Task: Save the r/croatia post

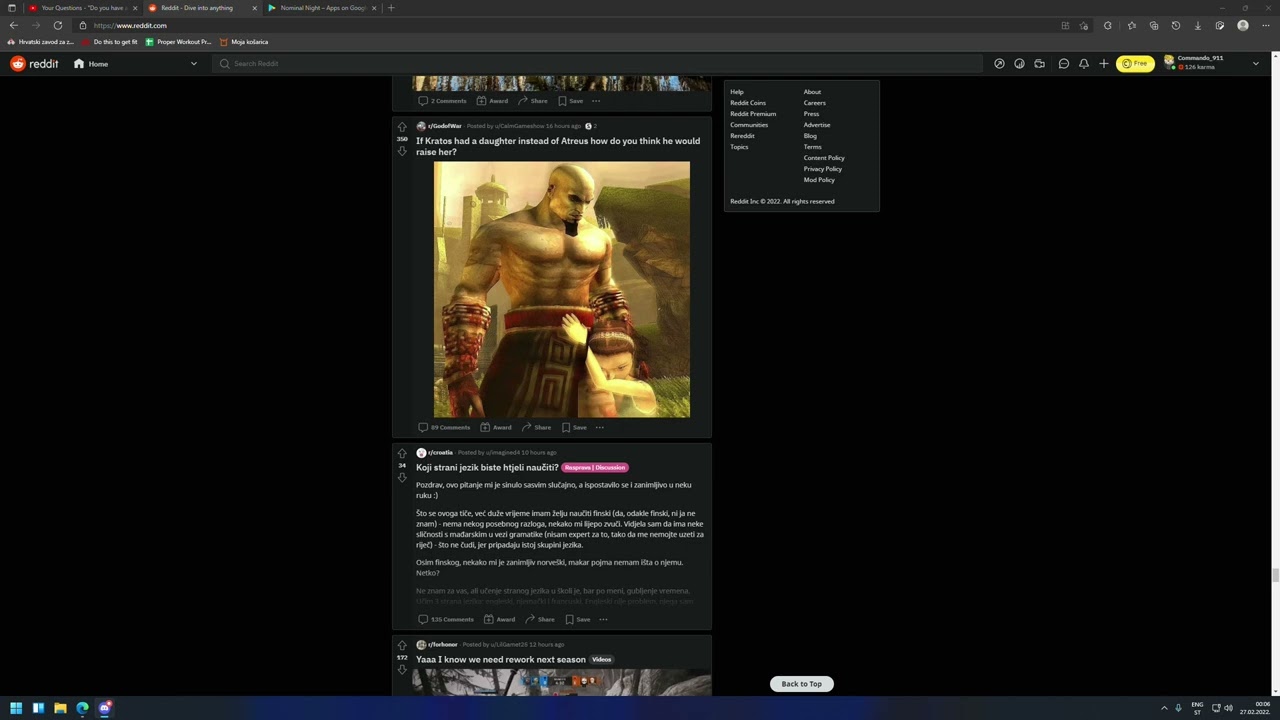Action: tap(579, 619)
